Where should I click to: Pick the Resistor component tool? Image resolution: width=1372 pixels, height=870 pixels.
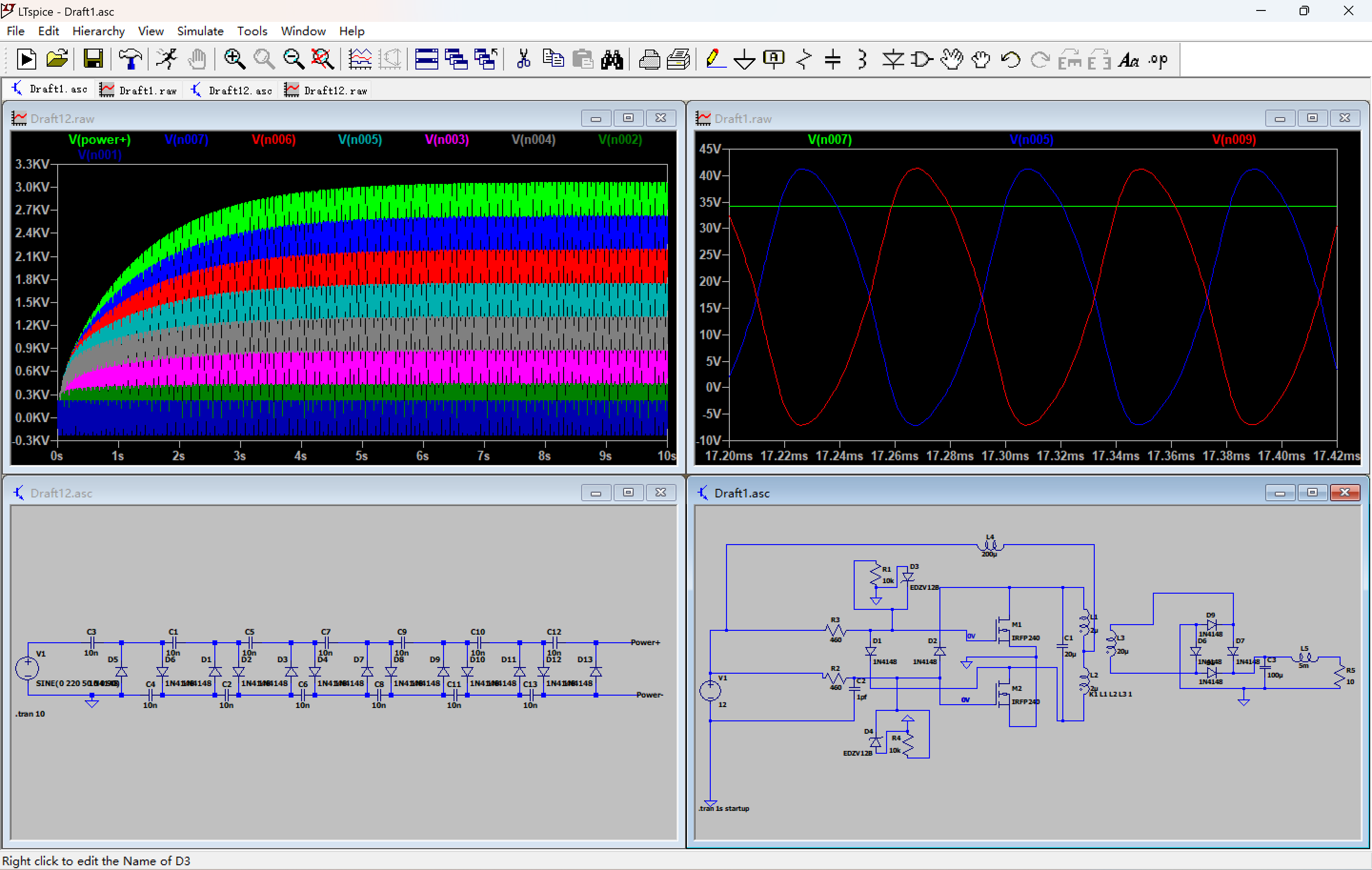(803, 59)
